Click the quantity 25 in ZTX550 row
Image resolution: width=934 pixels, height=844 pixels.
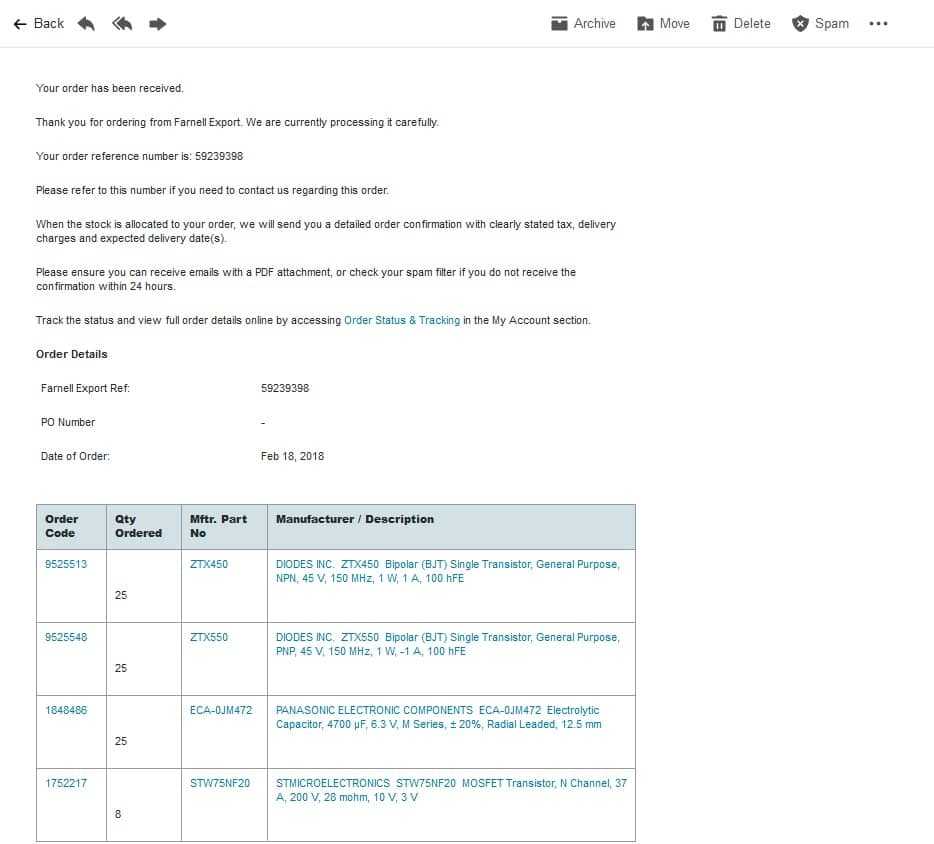tap(121, 668)
